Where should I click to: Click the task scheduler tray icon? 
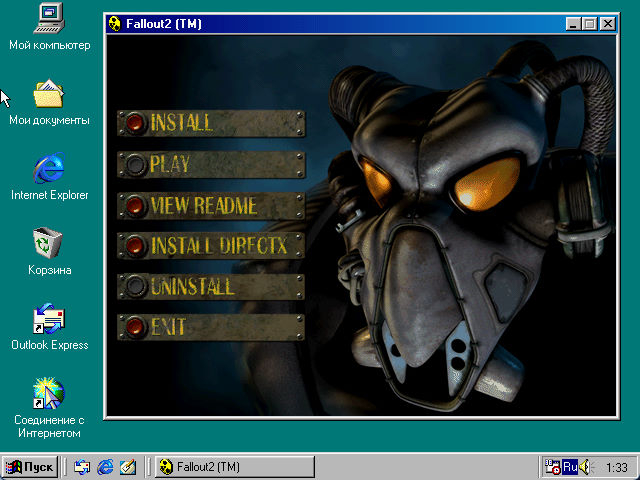(552, 467)
